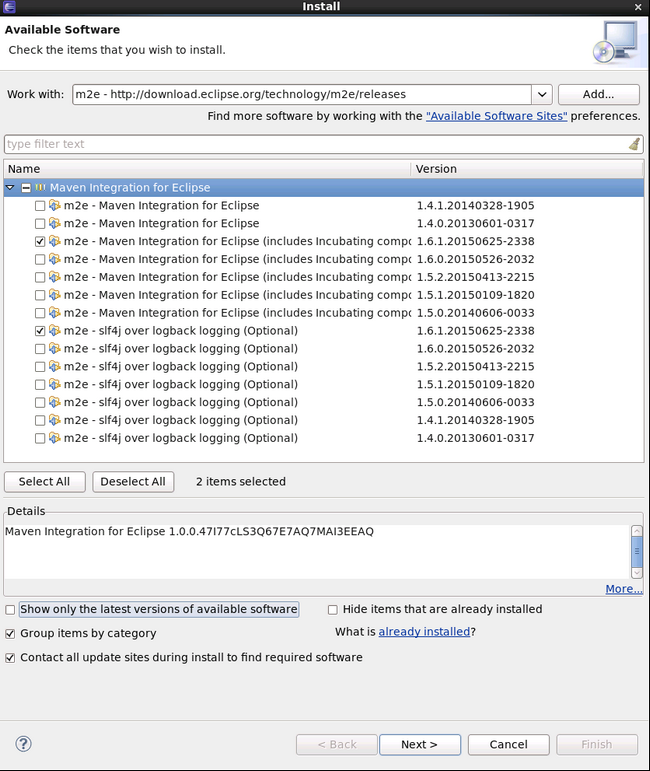This screenshot has height=771, width=650.
Task: Proceed with the Next > button
Action: click(x=420, y=744)
